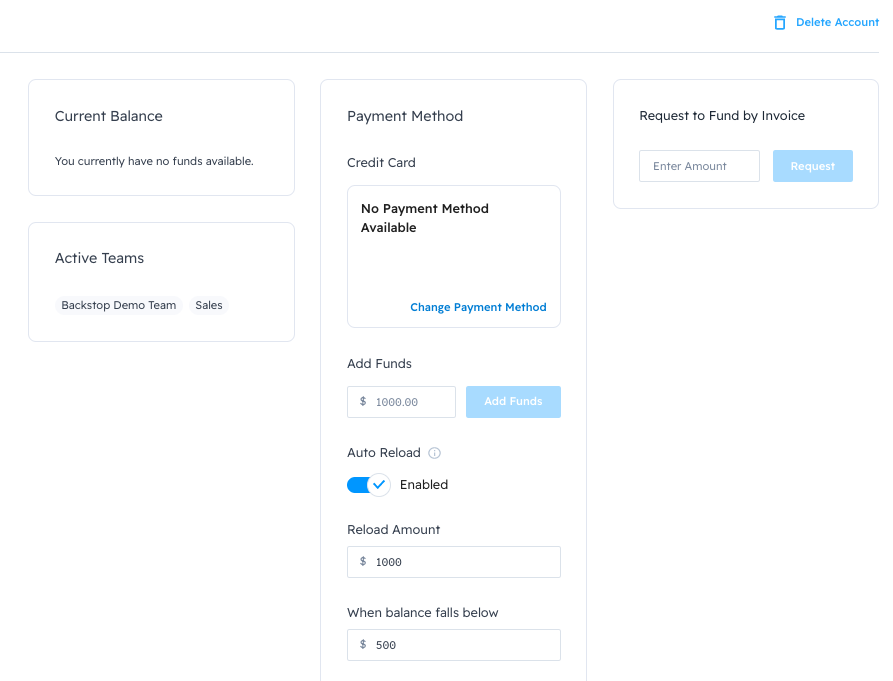893x681 pixels.
Task: Click the Enabled label beside the toggle
Action: coord(424,485)
